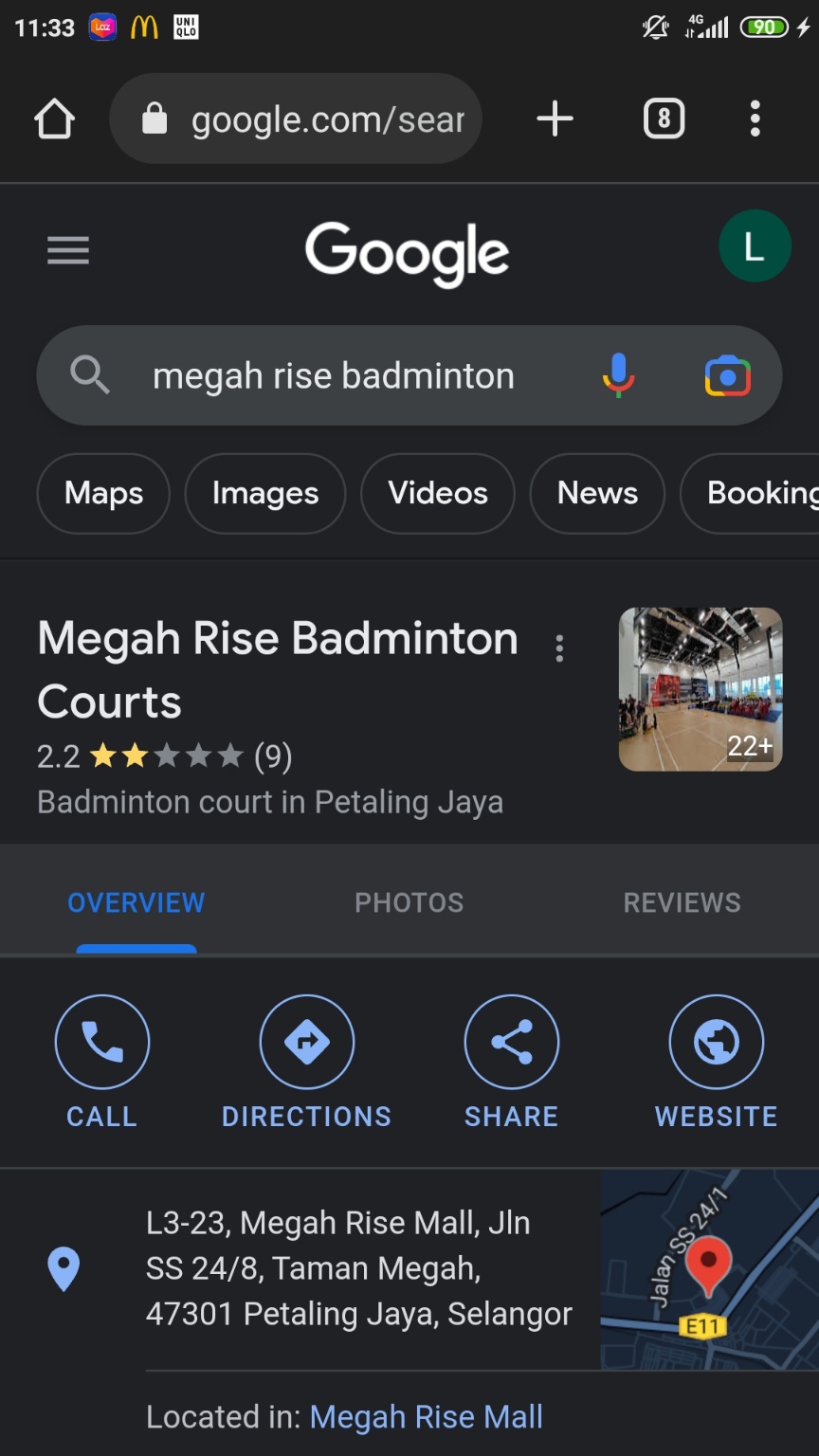Image resolution: width=819 pixels, height=1456 pixels.
Task: Tap the Megah Rise Badminton Courts title
Action: 278,669
